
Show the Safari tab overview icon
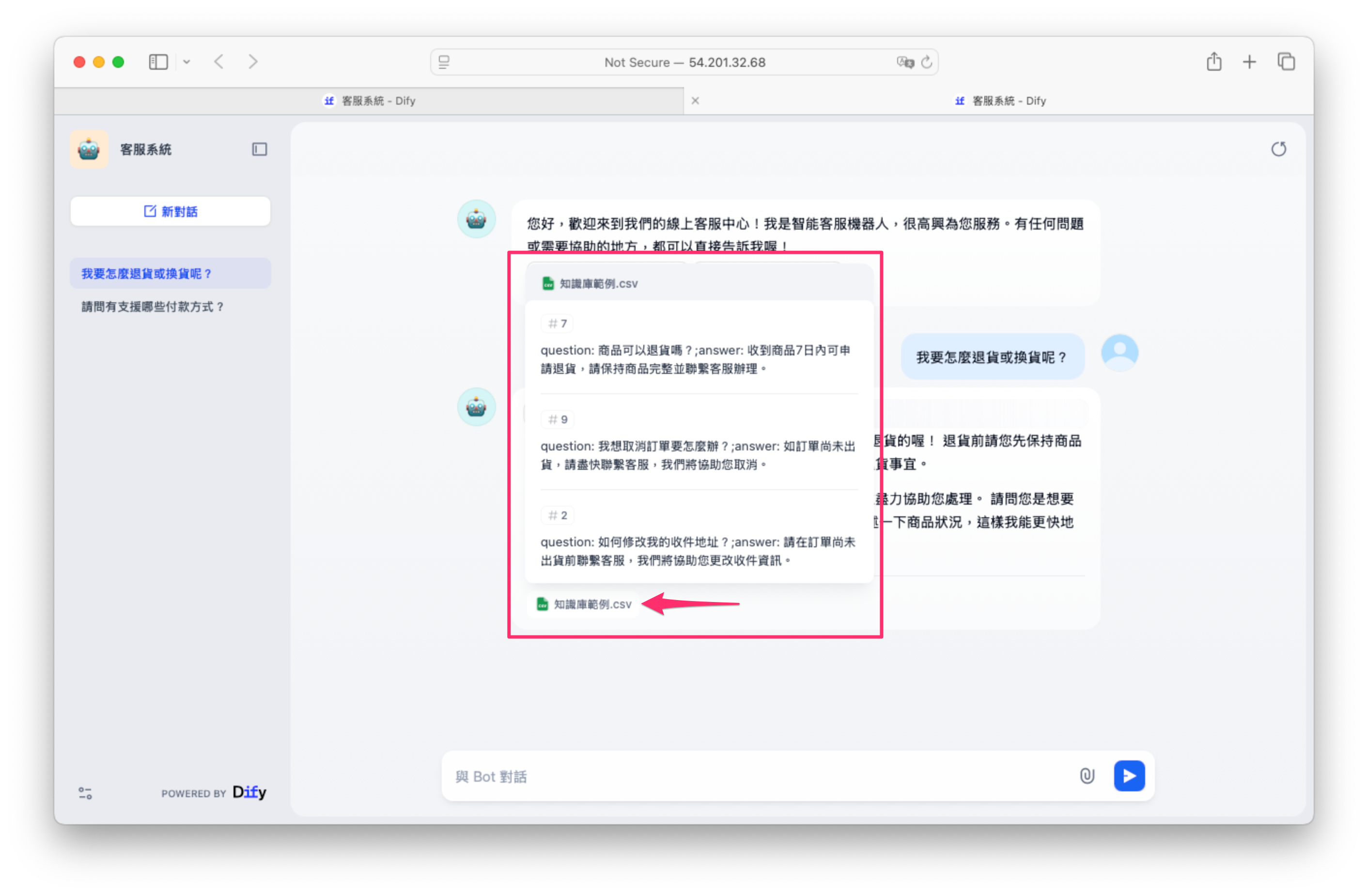tap(1286, 62)
